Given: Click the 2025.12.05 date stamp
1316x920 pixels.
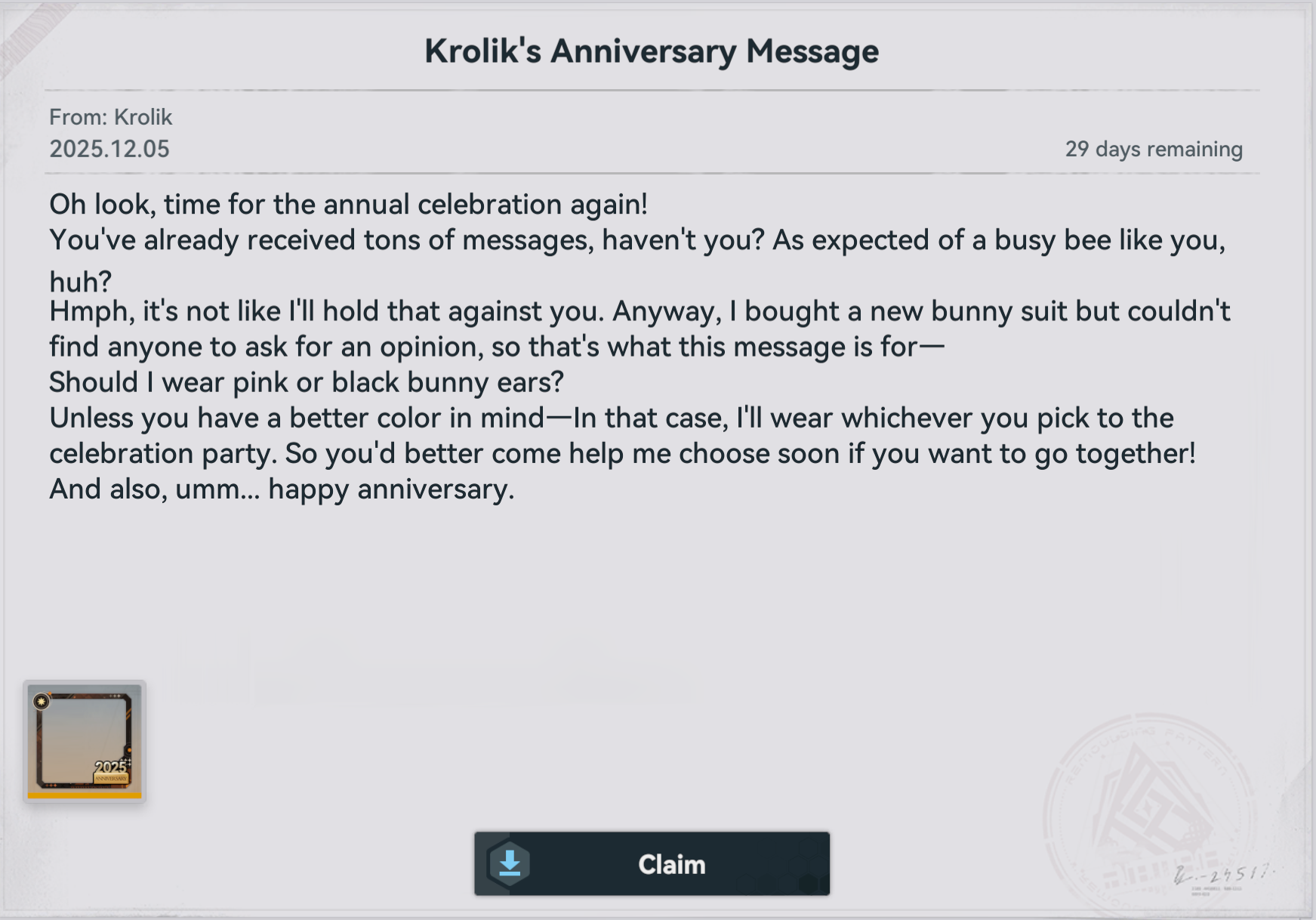Looking at the screenshot, I should (x=109, y=149).
